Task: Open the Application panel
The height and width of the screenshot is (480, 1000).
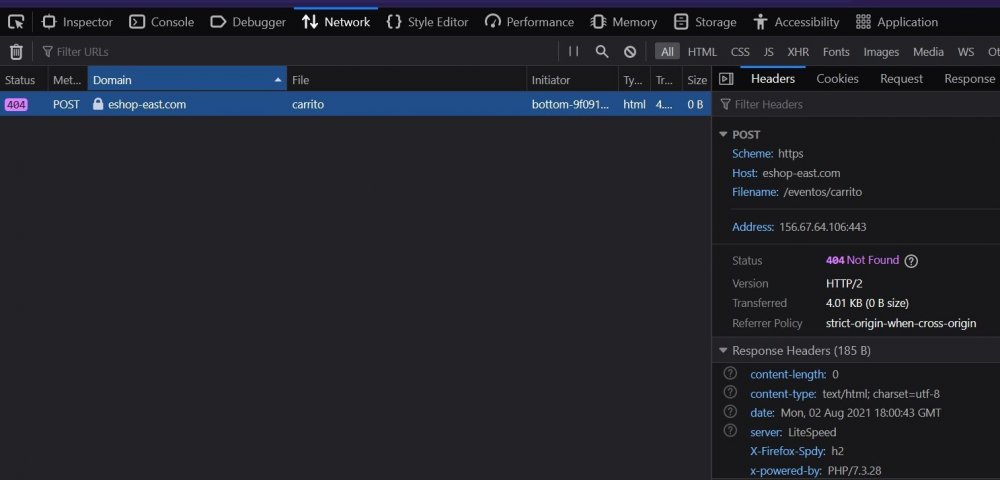Action: pyautogui.click(x=897, y=22)
